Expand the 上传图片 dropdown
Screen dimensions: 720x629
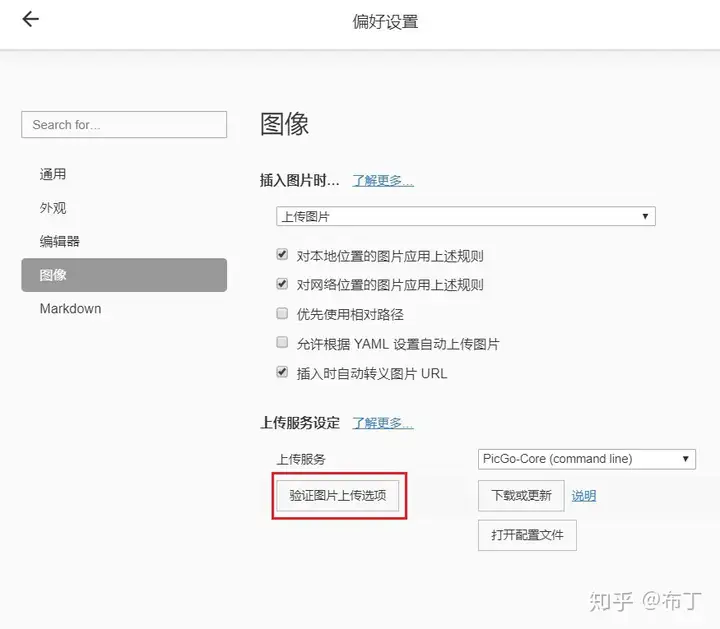coord(466,216)
